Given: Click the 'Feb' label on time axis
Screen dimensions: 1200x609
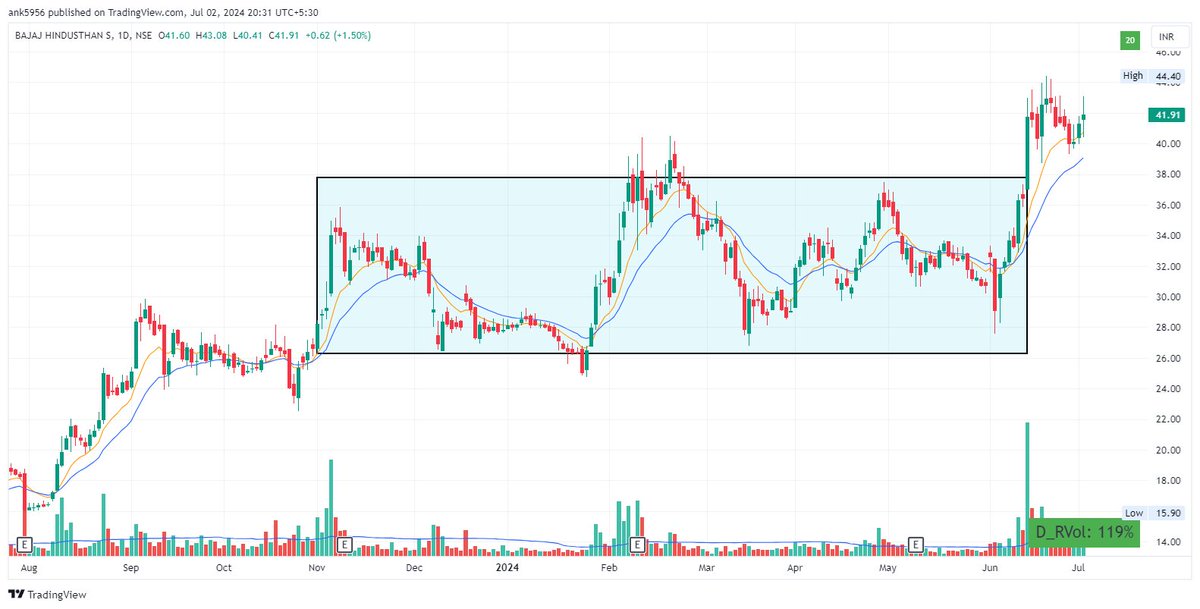Looking at the screenshot, I should 607,567.
